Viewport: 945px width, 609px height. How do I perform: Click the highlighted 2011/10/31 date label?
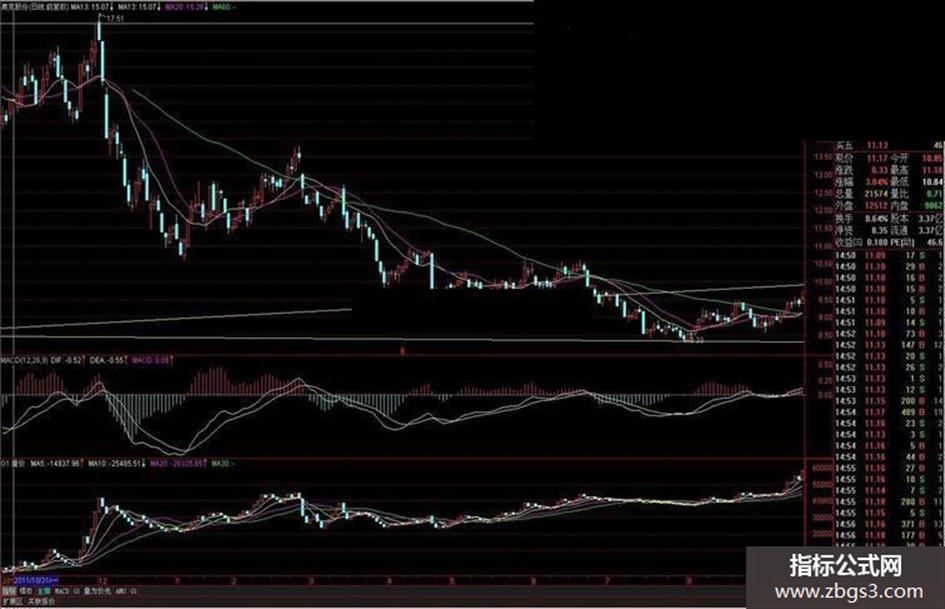coord(34,580)
